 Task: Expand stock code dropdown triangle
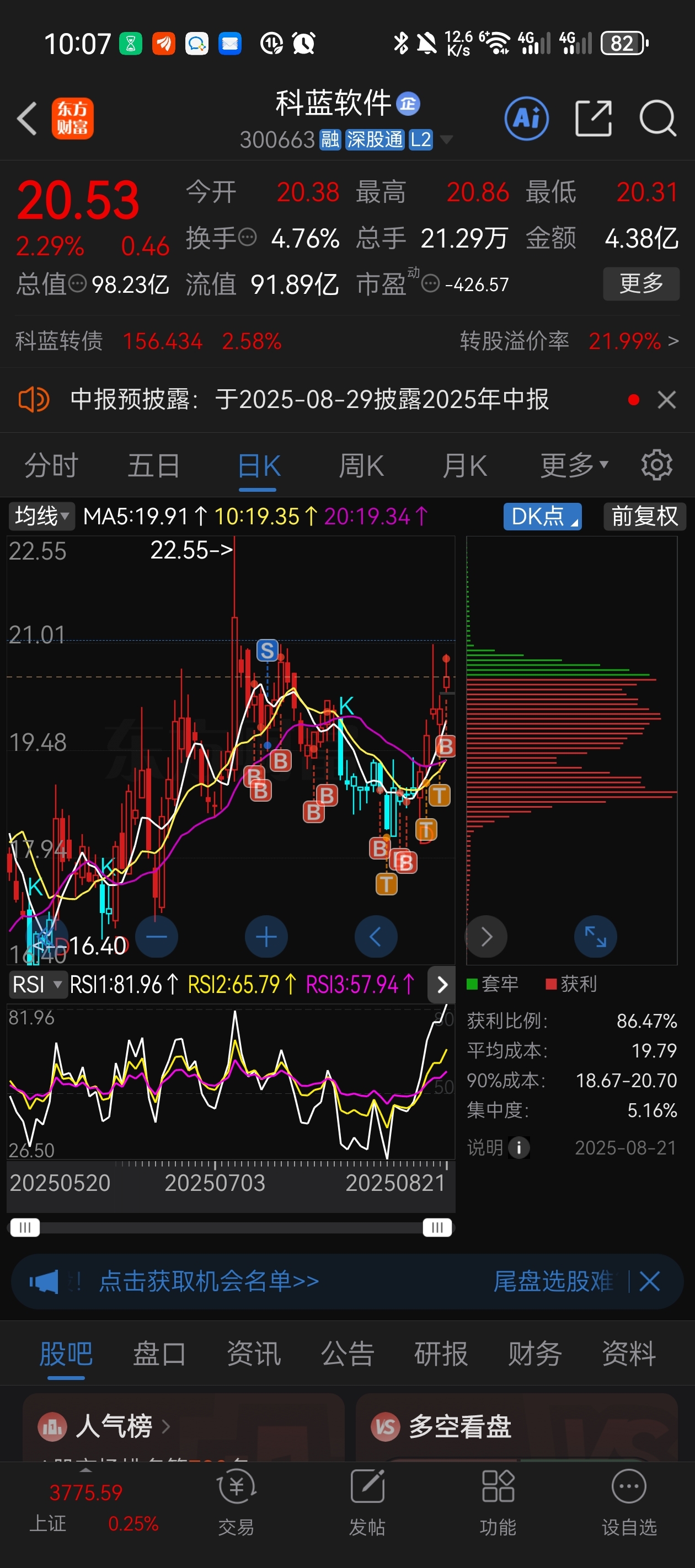(446, 140)
